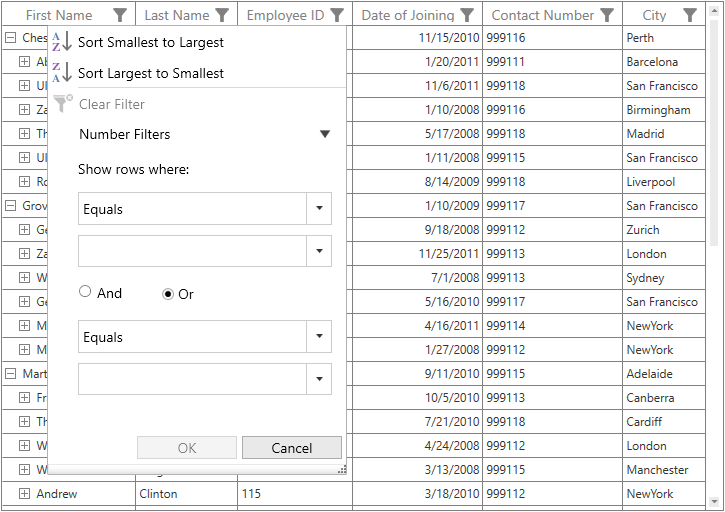Viewport: 725px width, 512px height.
Task: Expand the row with Madrid city
Action: click(25, 134)
